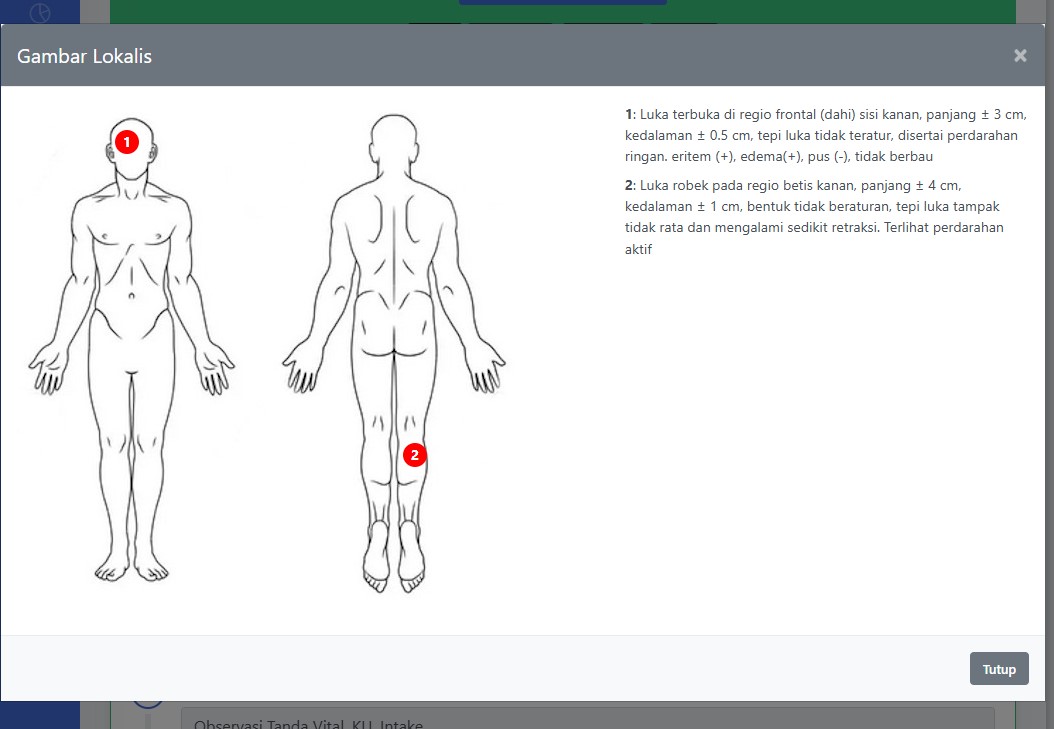Click the feet of the front-view figure
The height and width of the screenshot is (729, 1054).
pos(131,568)
